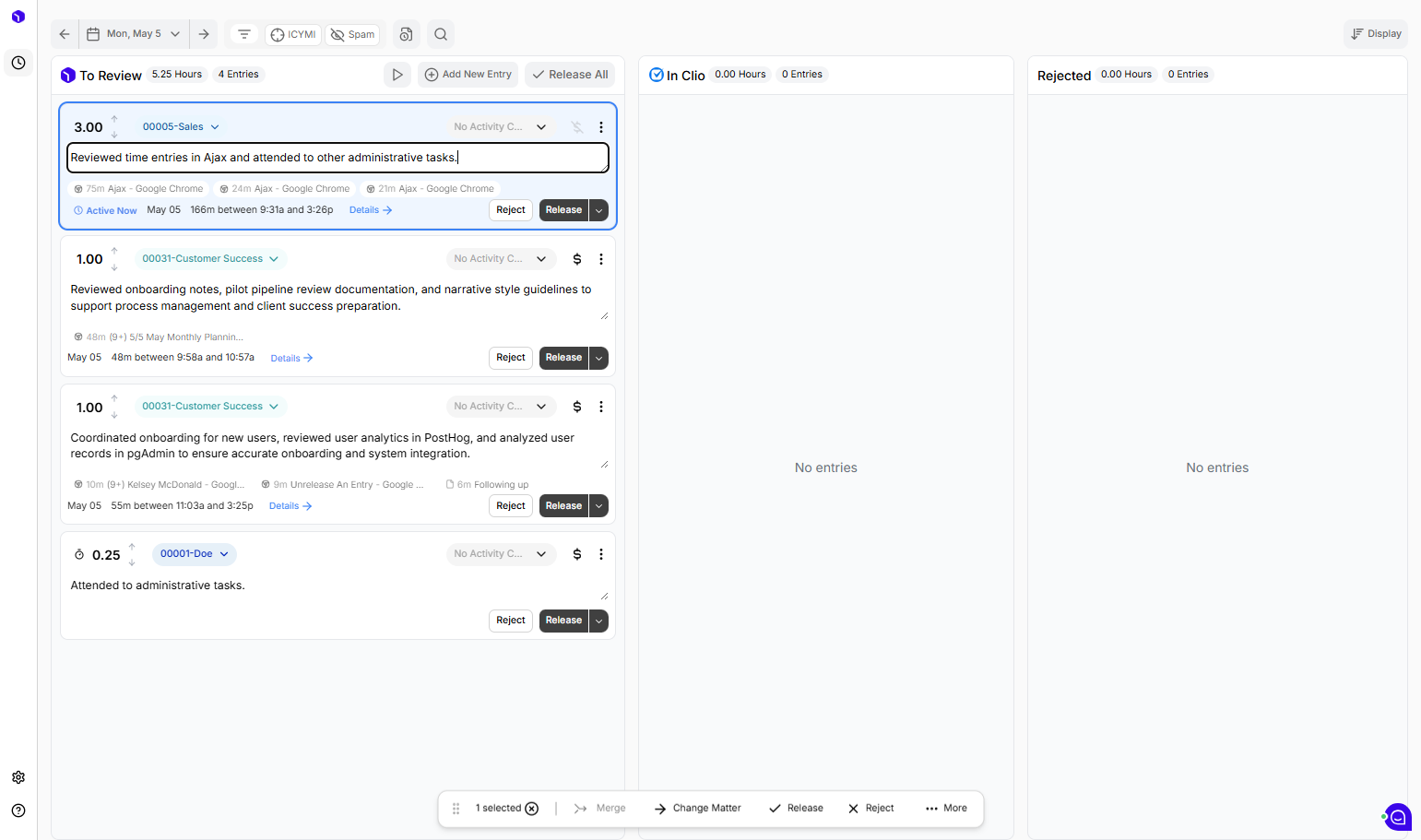The height and width of the screenshot is (840, 1421).
Task: Clear selection with the X icon
Action: pyautogui.click(x=532, y=809)
